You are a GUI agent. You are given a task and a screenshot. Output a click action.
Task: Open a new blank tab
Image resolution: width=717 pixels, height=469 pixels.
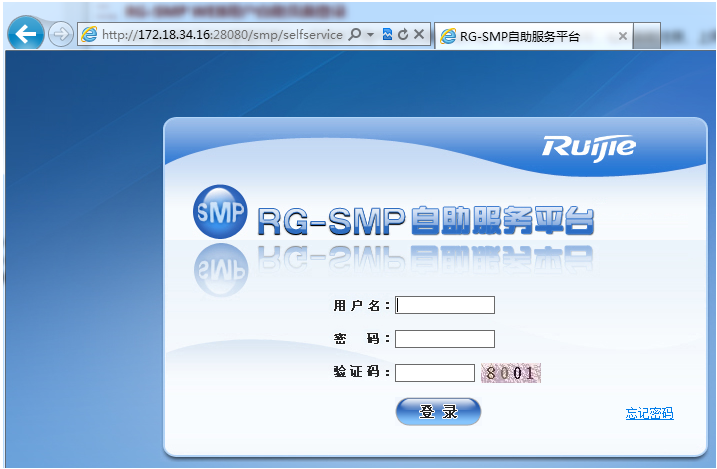point(647,36)
